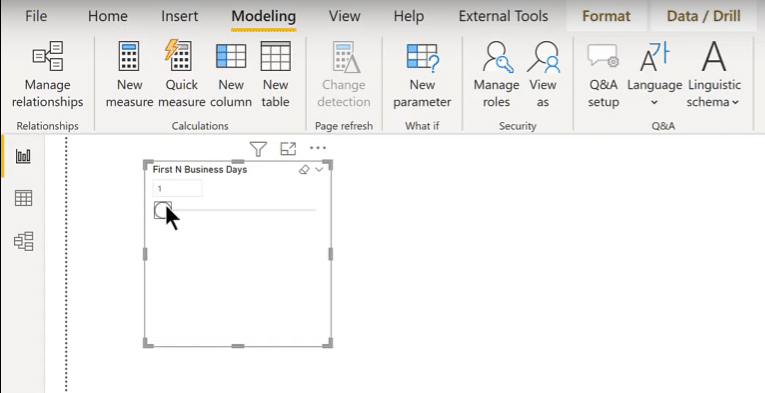The width and height of the screenshot is (765, 393).
Task: Click the filter icon above the slicer
Action: pos(258,149)
